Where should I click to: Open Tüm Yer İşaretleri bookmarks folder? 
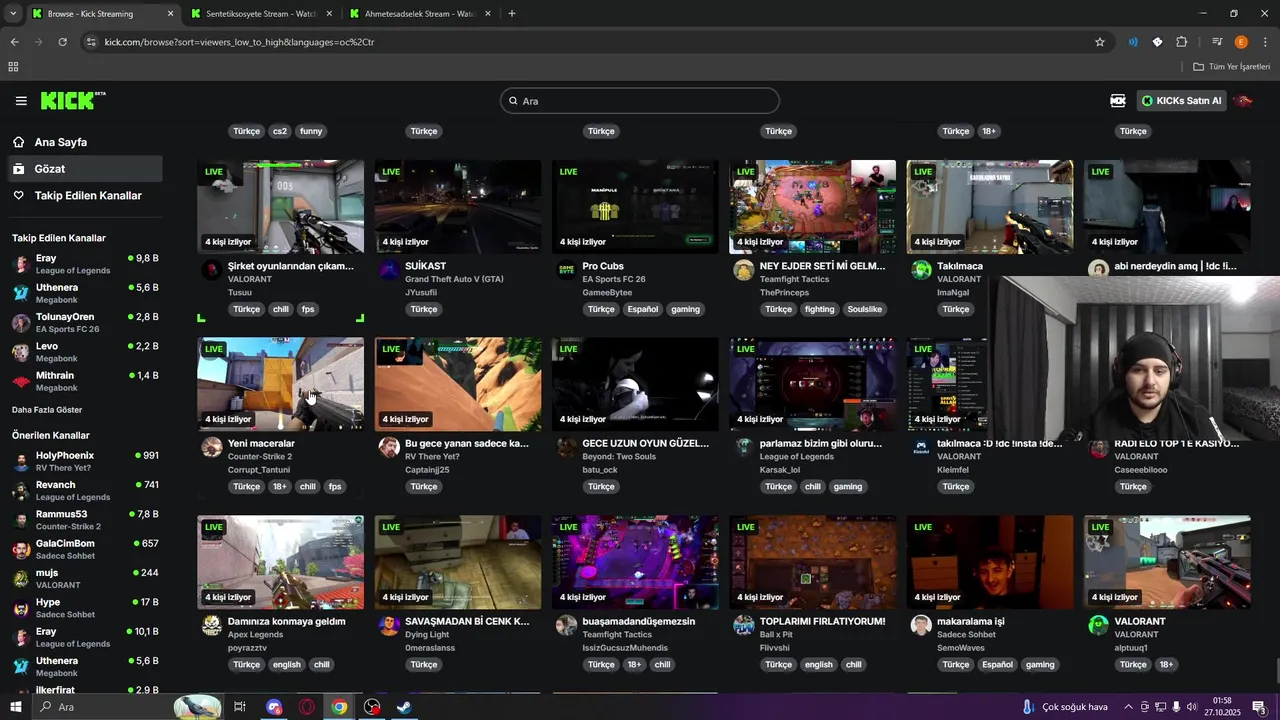[1231, 67]
